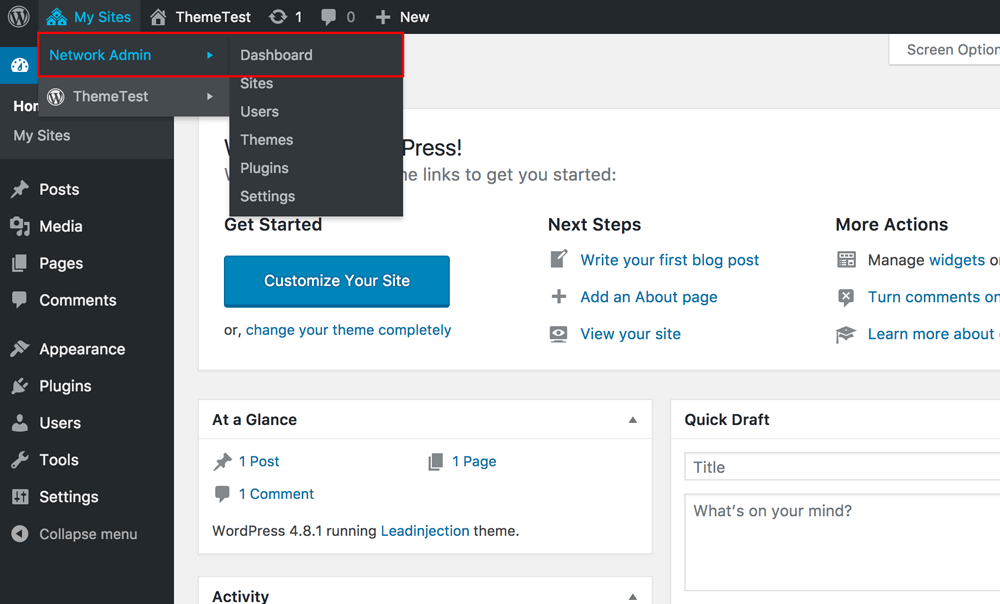
Task: Select ThemeTest entry in My Sites menu
Action: pyautogui.click(x=110, y=96)
